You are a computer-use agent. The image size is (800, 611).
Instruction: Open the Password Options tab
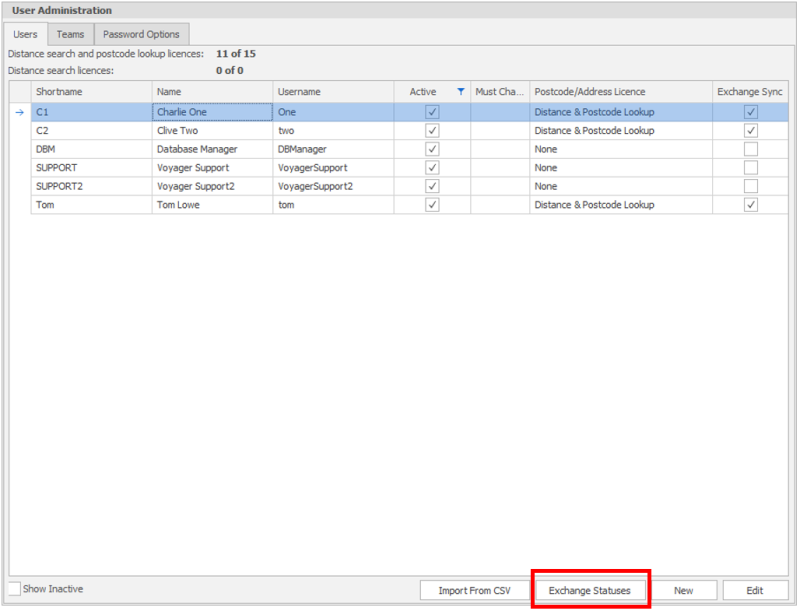141,34
